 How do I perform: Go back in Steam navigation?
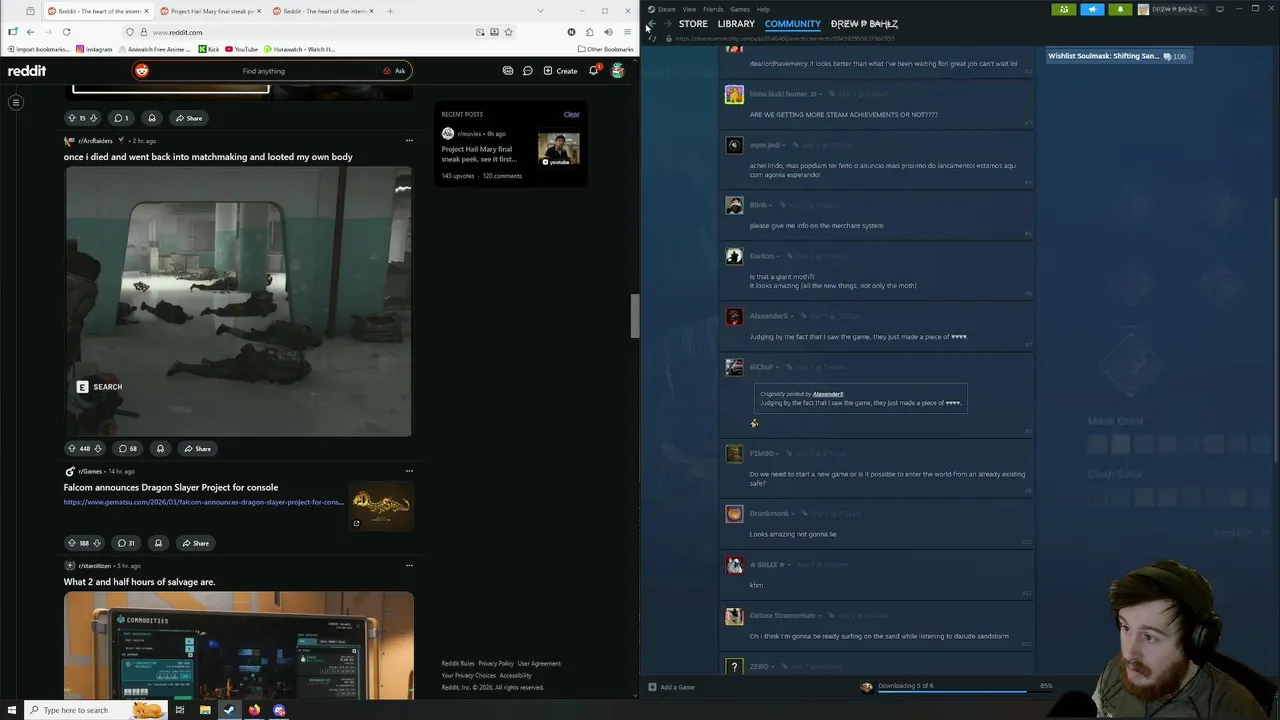(652, 24)
